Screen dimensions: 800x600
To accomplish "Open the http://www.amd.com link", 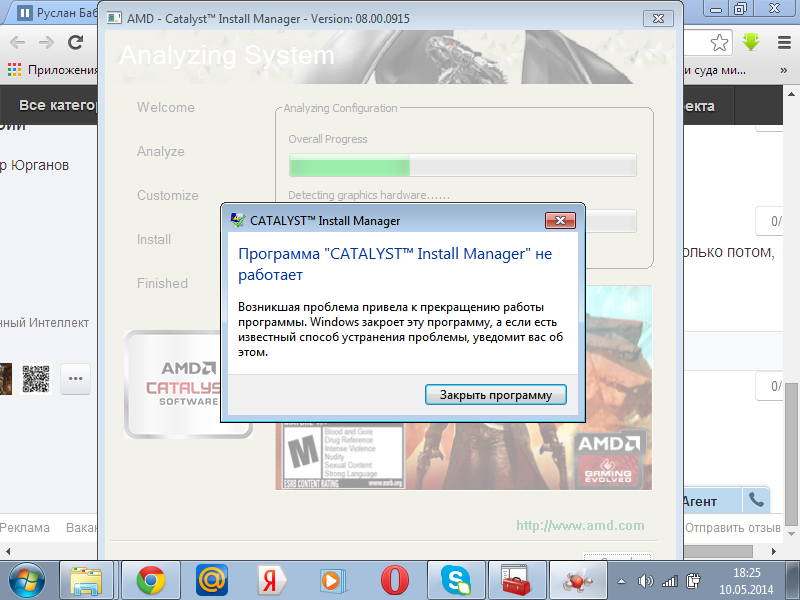I will [x=580, y=526].
